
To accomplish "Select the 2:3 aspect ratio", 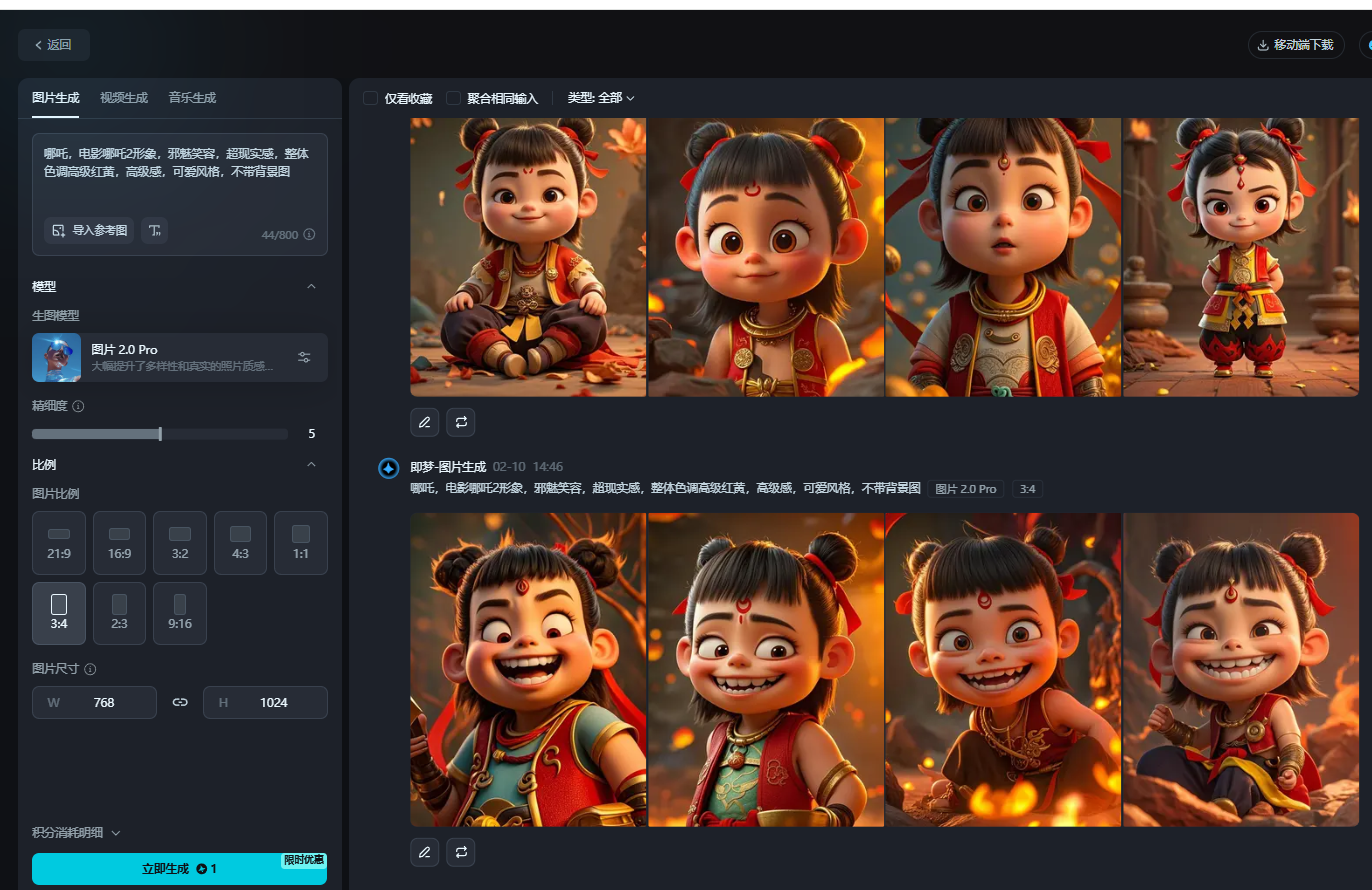I will click(x=120, y=613).
